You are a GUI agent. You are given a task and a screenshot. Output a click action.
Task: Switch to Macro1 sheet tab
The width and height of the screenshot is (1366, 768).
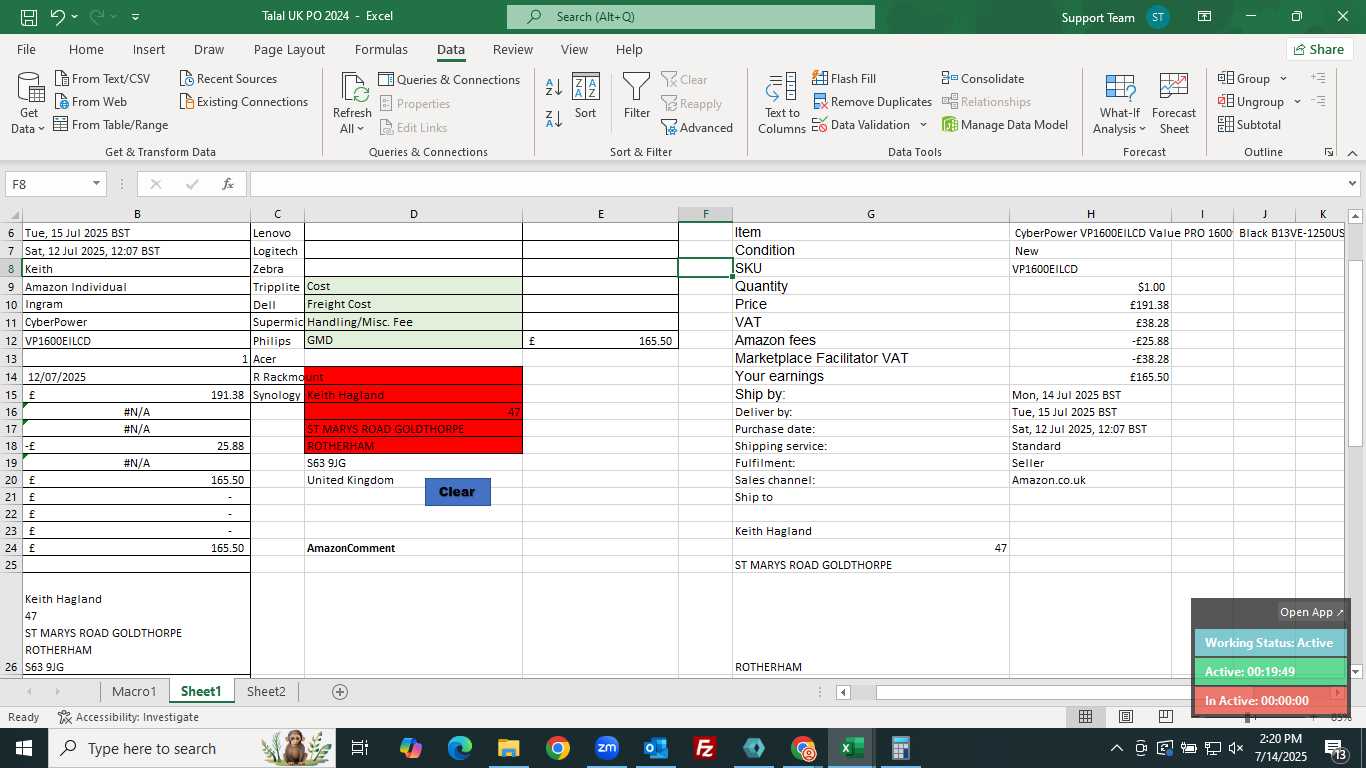134,691
